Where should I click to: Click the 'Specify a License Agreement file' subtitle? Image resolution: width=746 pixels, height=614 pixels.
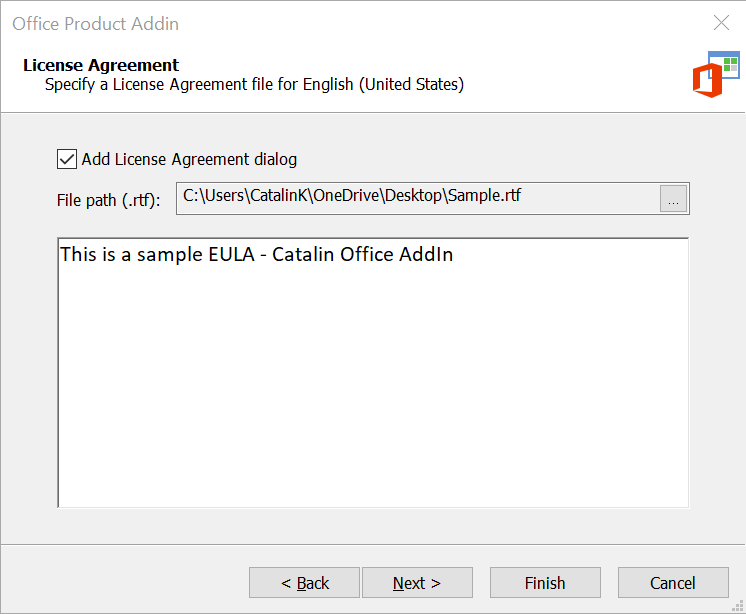click(x=255, y=85)
